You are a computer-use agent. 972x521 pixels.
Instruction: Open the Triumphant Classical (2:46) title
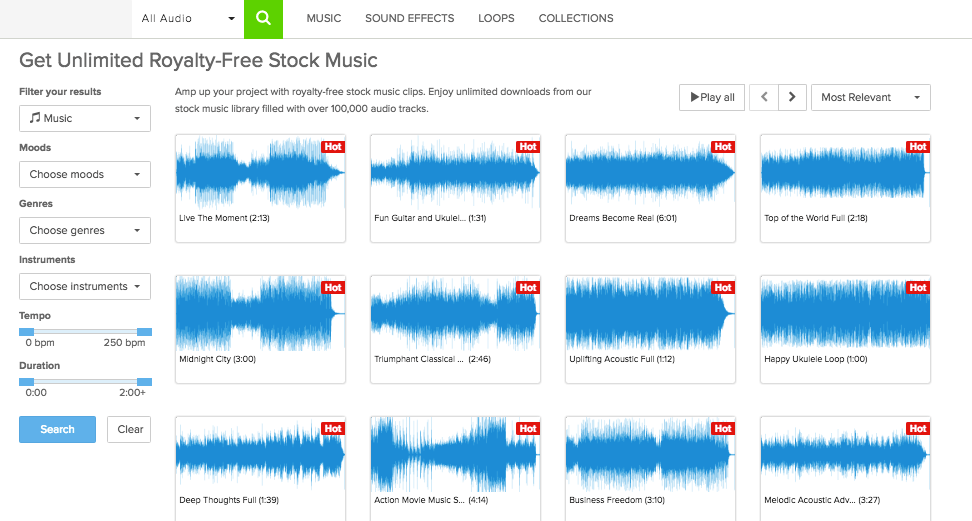coord(433,359)
